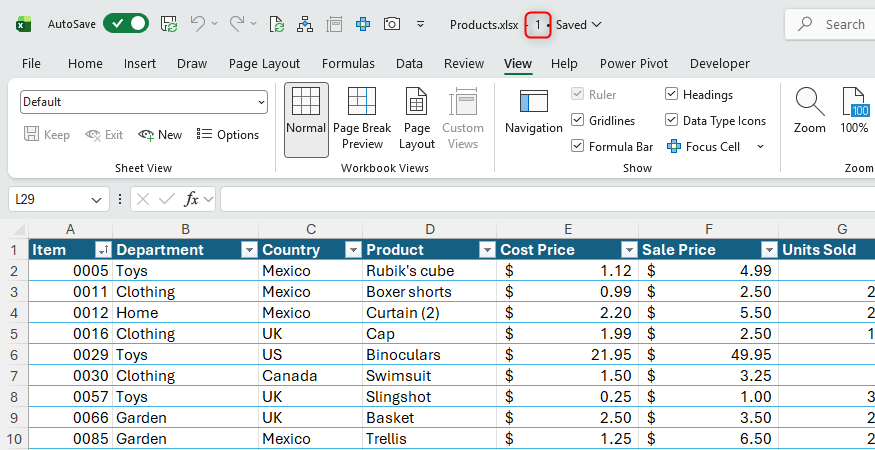Screen dimensions: 875x450
Task: Toggle the Formula Bar checkbox
Action: coord(578,146)
